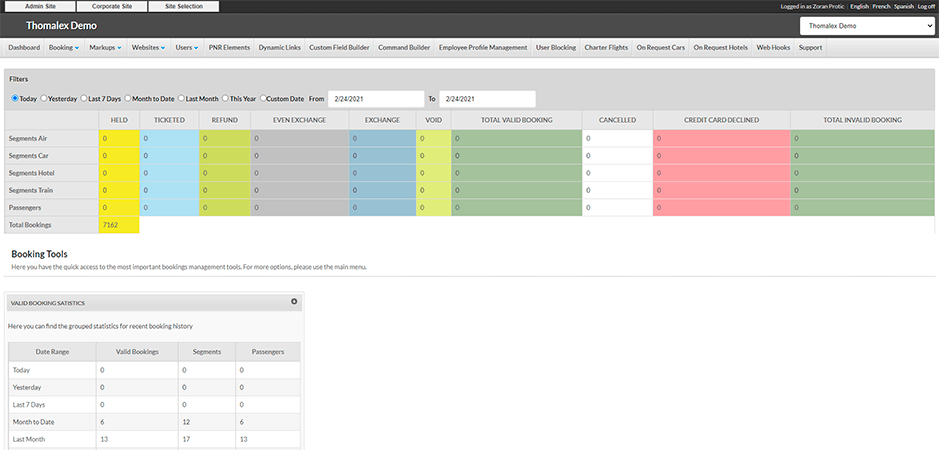
Task: Open the Custom Field Builder page
Action: pos(339,47)
